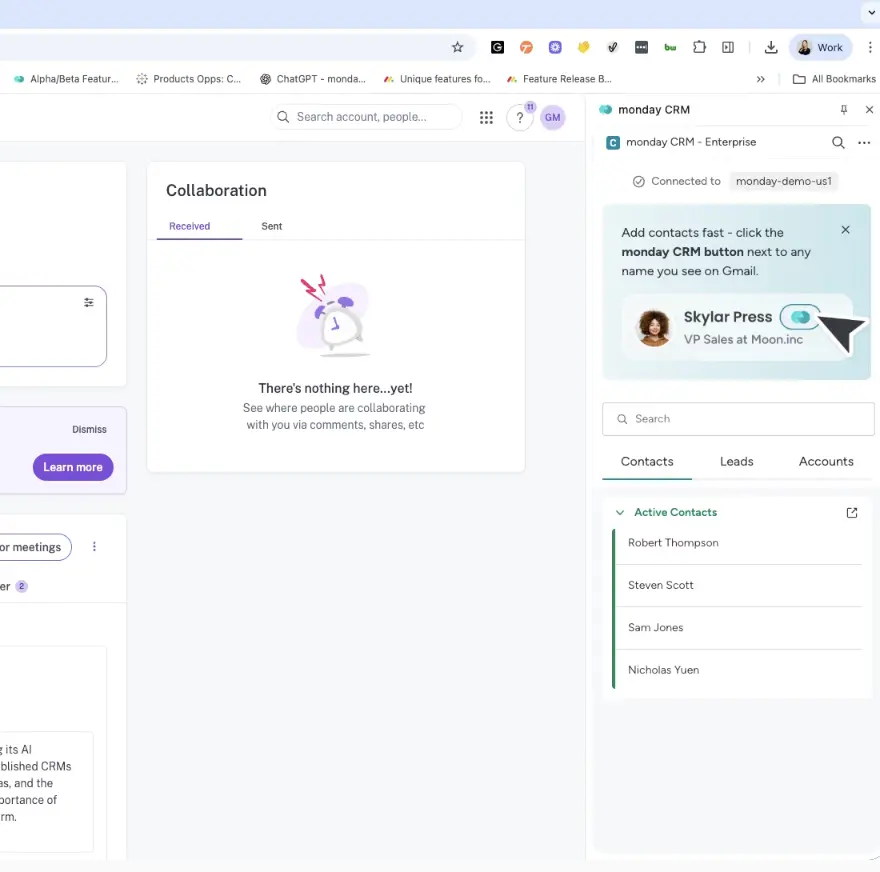Dismiss the Add contacts fast tip
This screenshot has width=880, height=872.
845,230
